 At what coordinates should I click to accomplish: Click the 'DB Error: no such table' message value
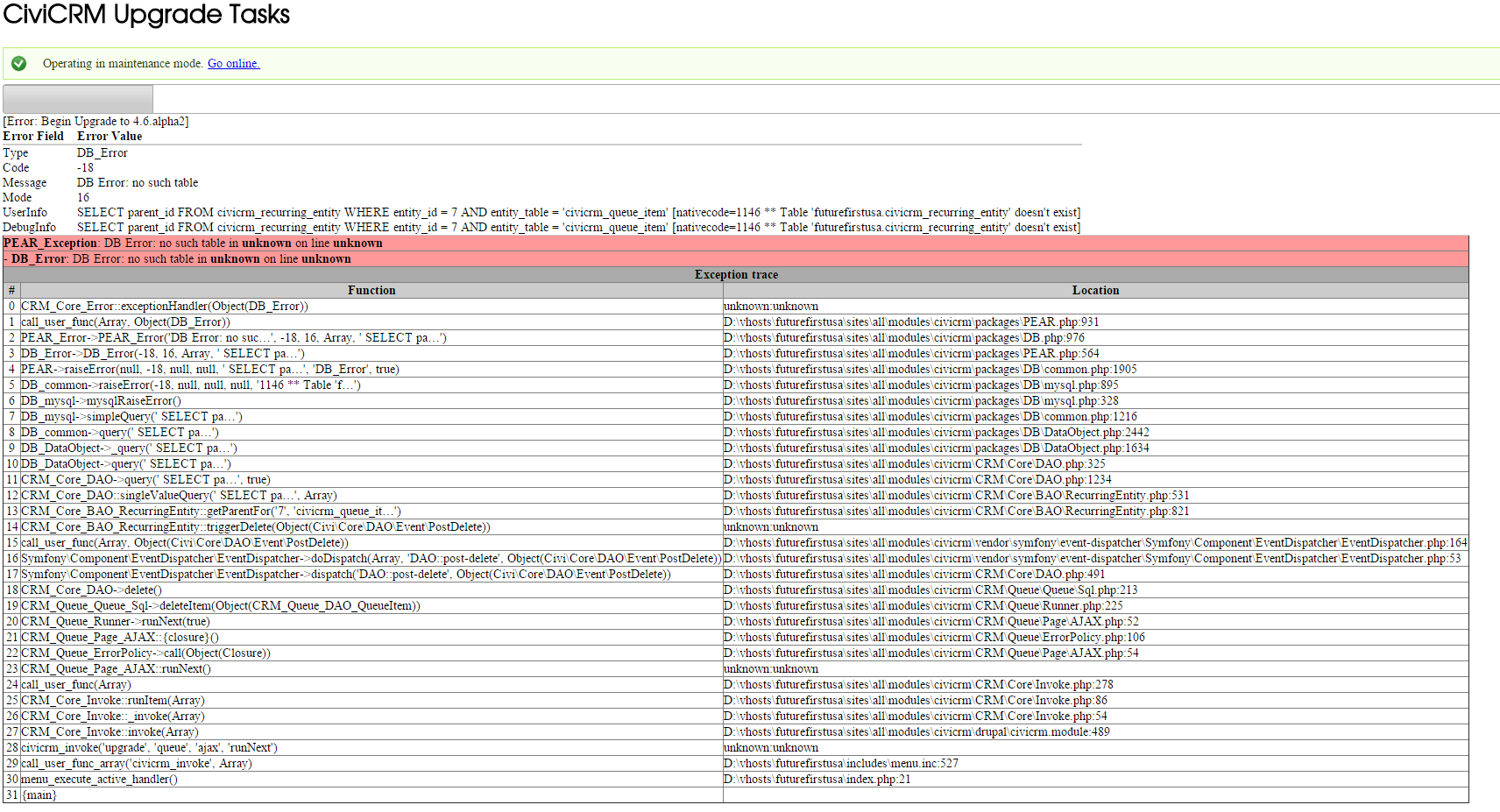(x=138, y=183)
